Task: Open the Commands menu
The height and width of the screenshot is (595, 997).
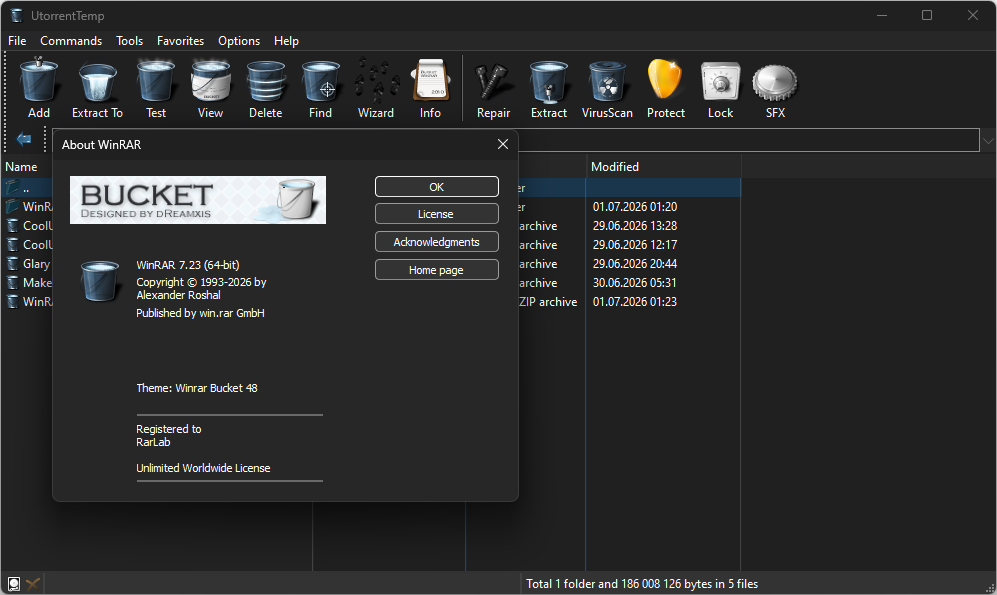Action: 71,41
